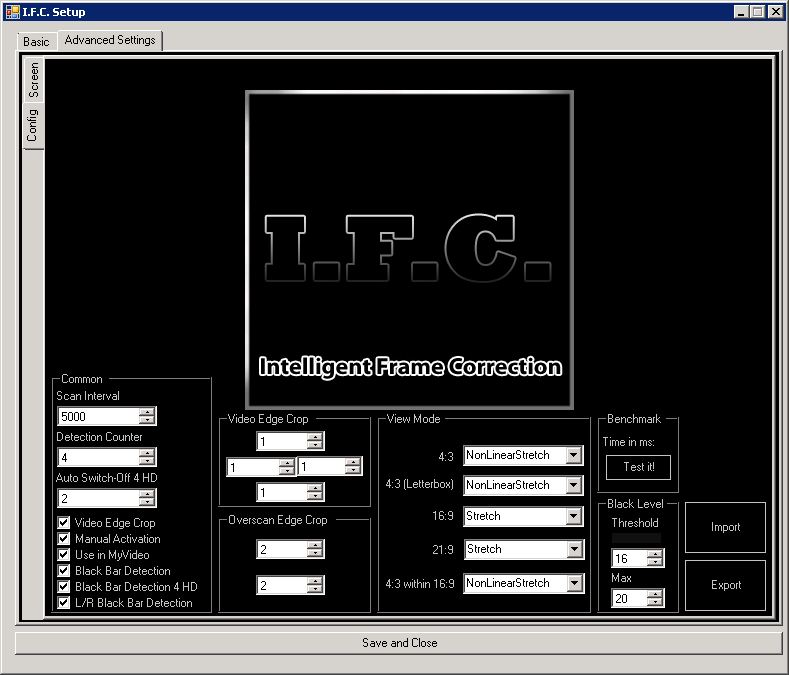Screen dimensions: 789x675
Task: Open the 4:3 view mode dropdown
Action: 573,456
